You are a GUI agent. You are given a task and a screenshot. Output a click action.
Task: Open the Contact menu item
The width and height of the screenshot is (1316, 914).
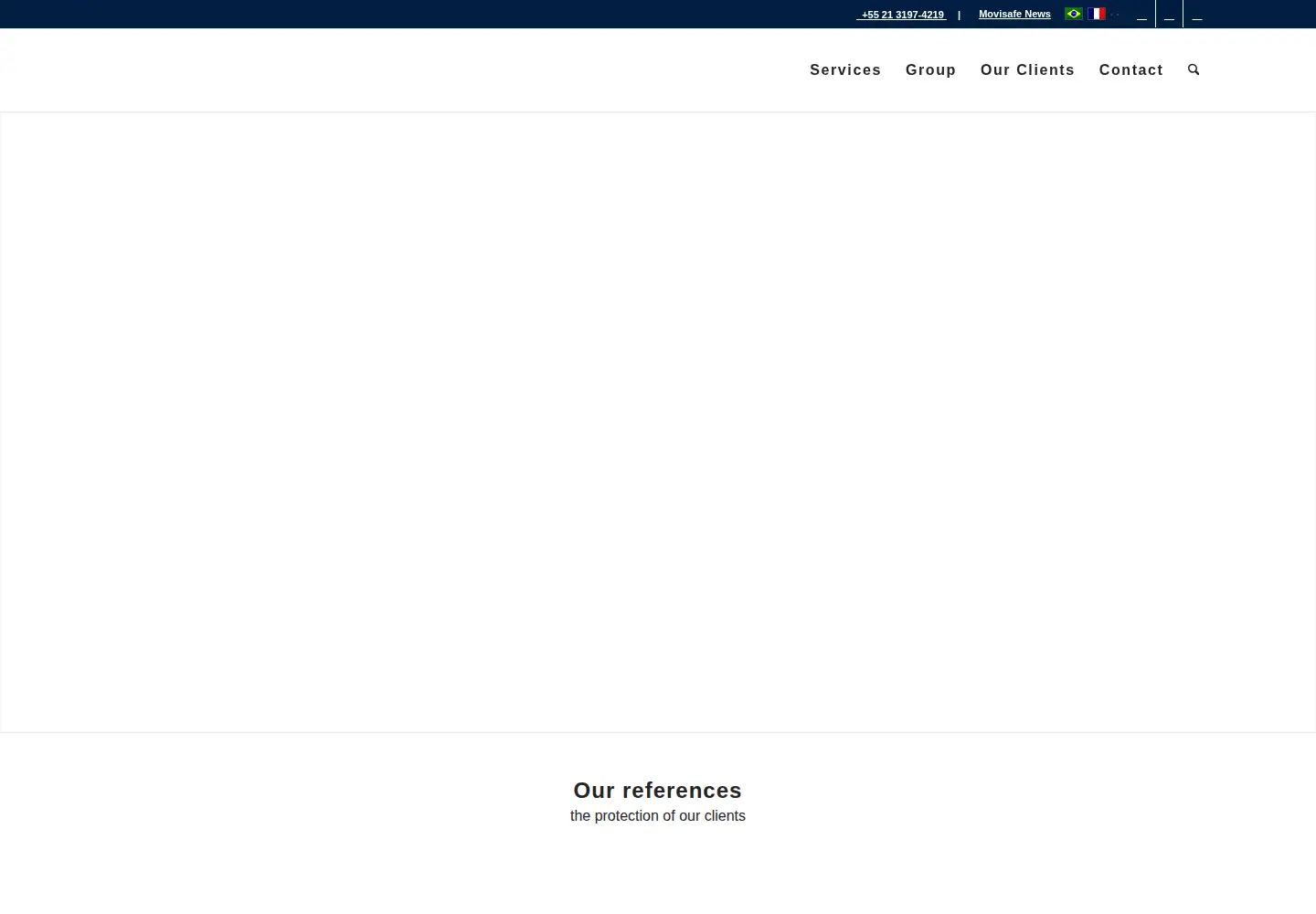(1130, 70)
